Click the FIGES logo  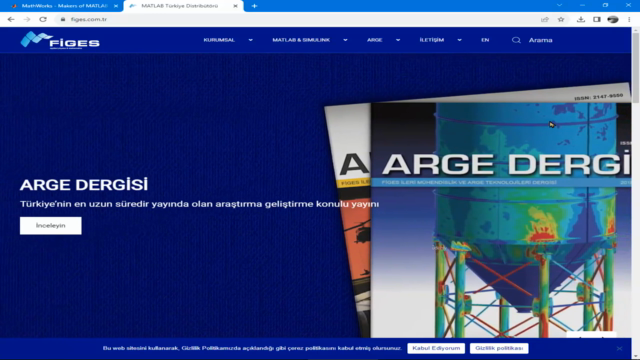(x=60, y=40)
